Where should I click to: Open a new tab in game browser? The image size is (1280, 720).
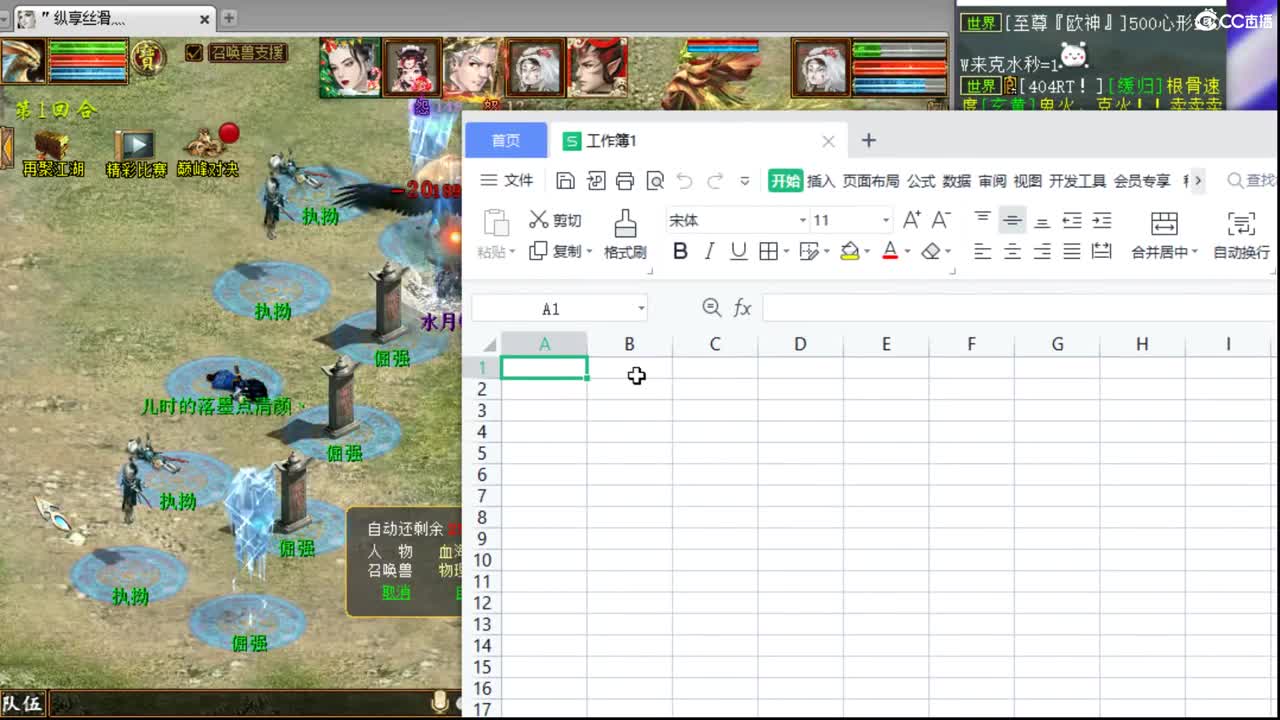(229, 18)
